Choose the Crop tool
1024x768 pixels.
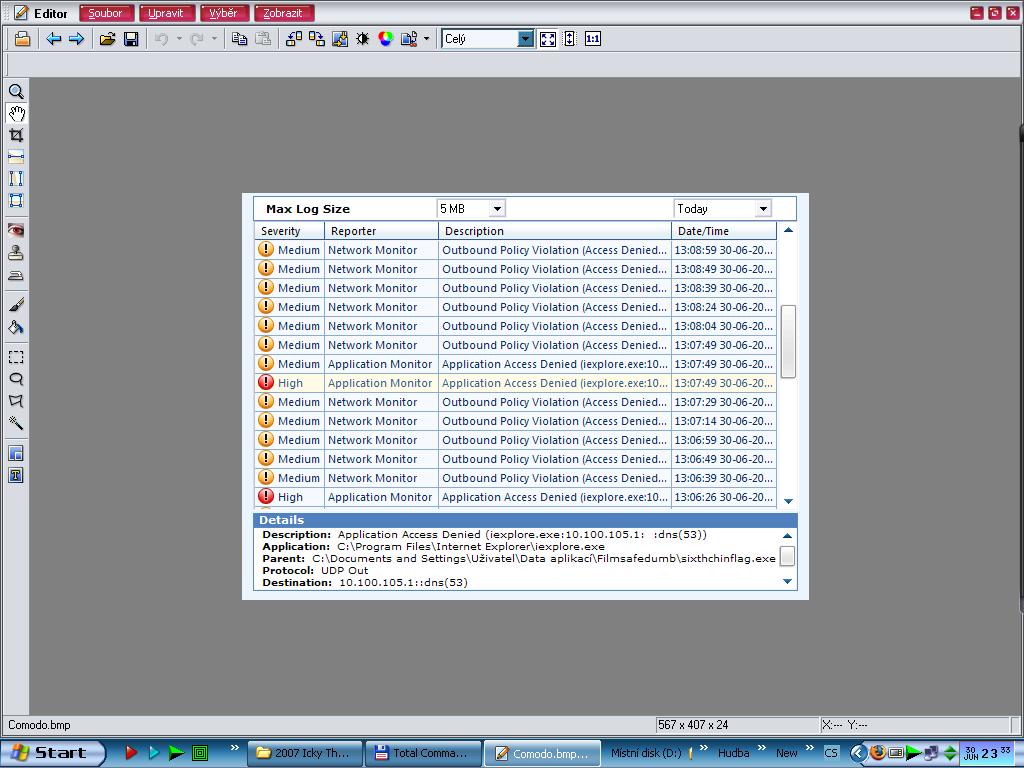(16, 135)
